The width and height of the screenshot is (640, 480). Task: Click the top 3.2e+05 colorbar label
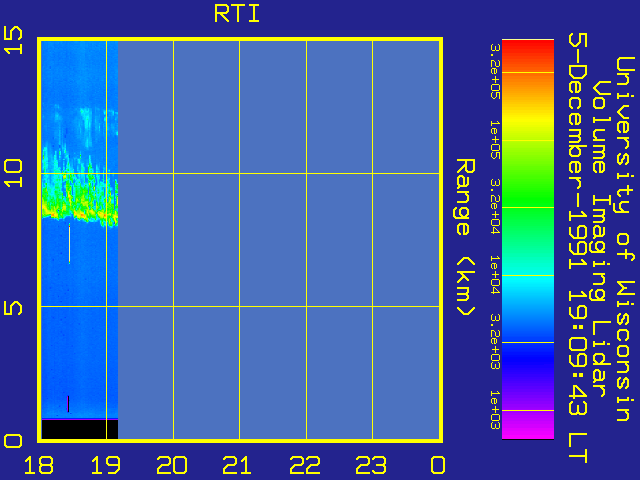point(495,71)
